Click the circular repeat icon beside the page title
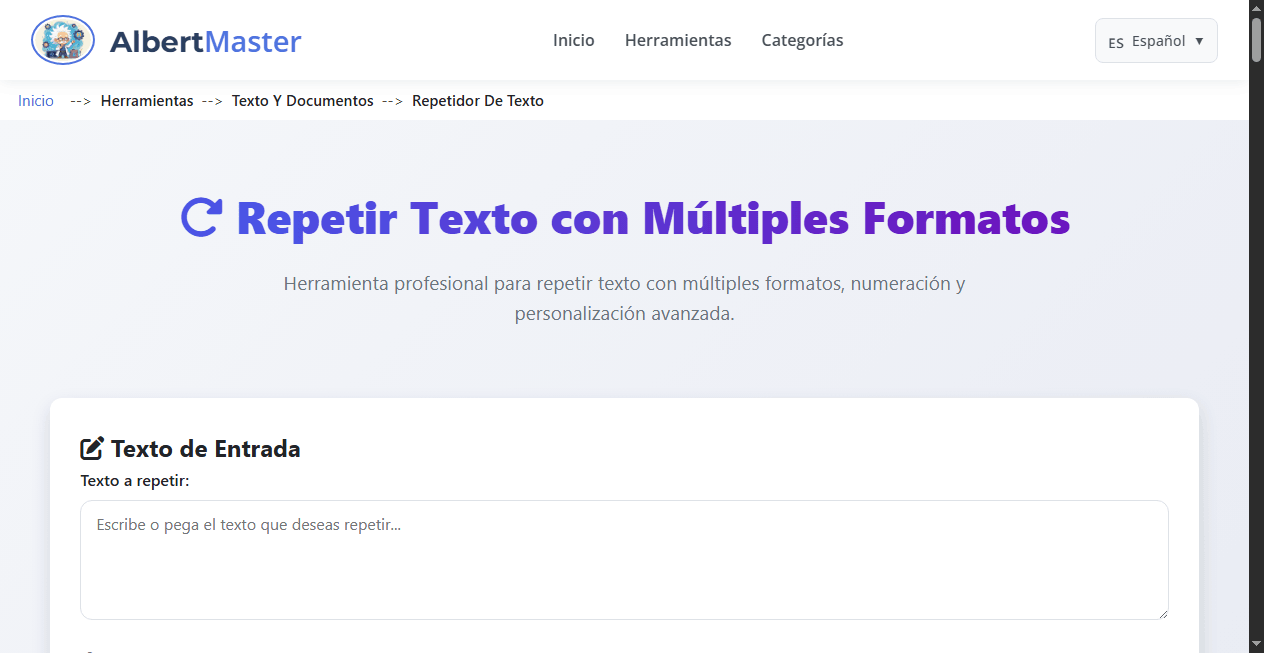This screenshot has width=1264, height=653. 202,215
